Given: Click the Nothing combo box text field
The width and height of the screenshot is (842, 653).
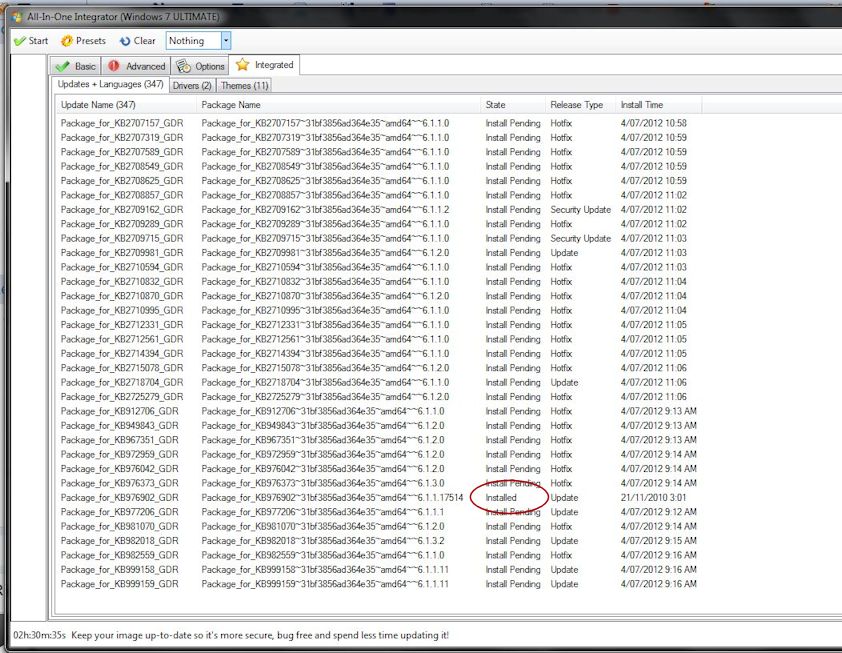Looking at the screenshot, I should tap(194, 40).
